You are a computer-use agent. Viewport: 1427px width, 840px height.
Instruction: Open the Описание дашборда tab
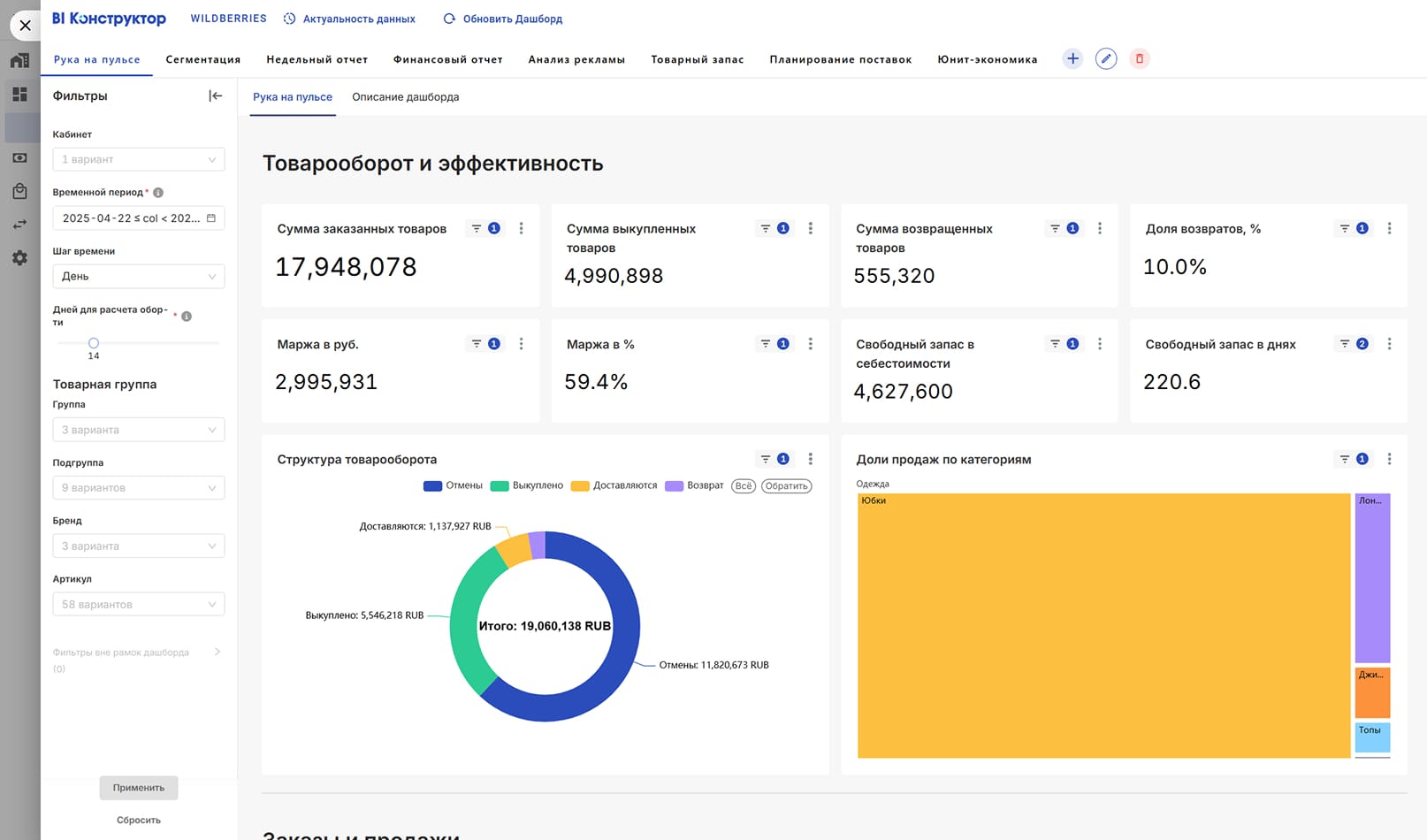(405, 96)
